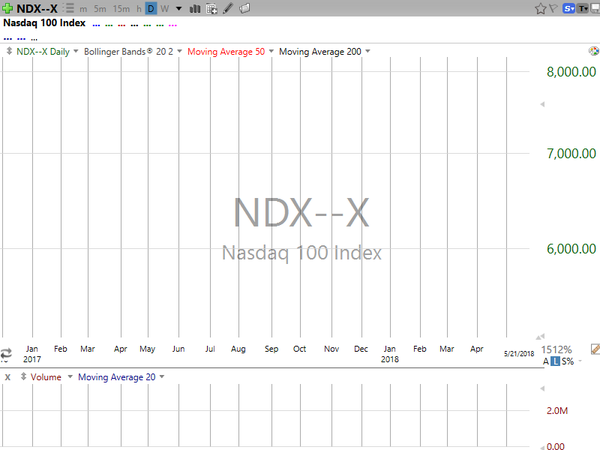Click the Bollinger Bands label

[129, 52]
